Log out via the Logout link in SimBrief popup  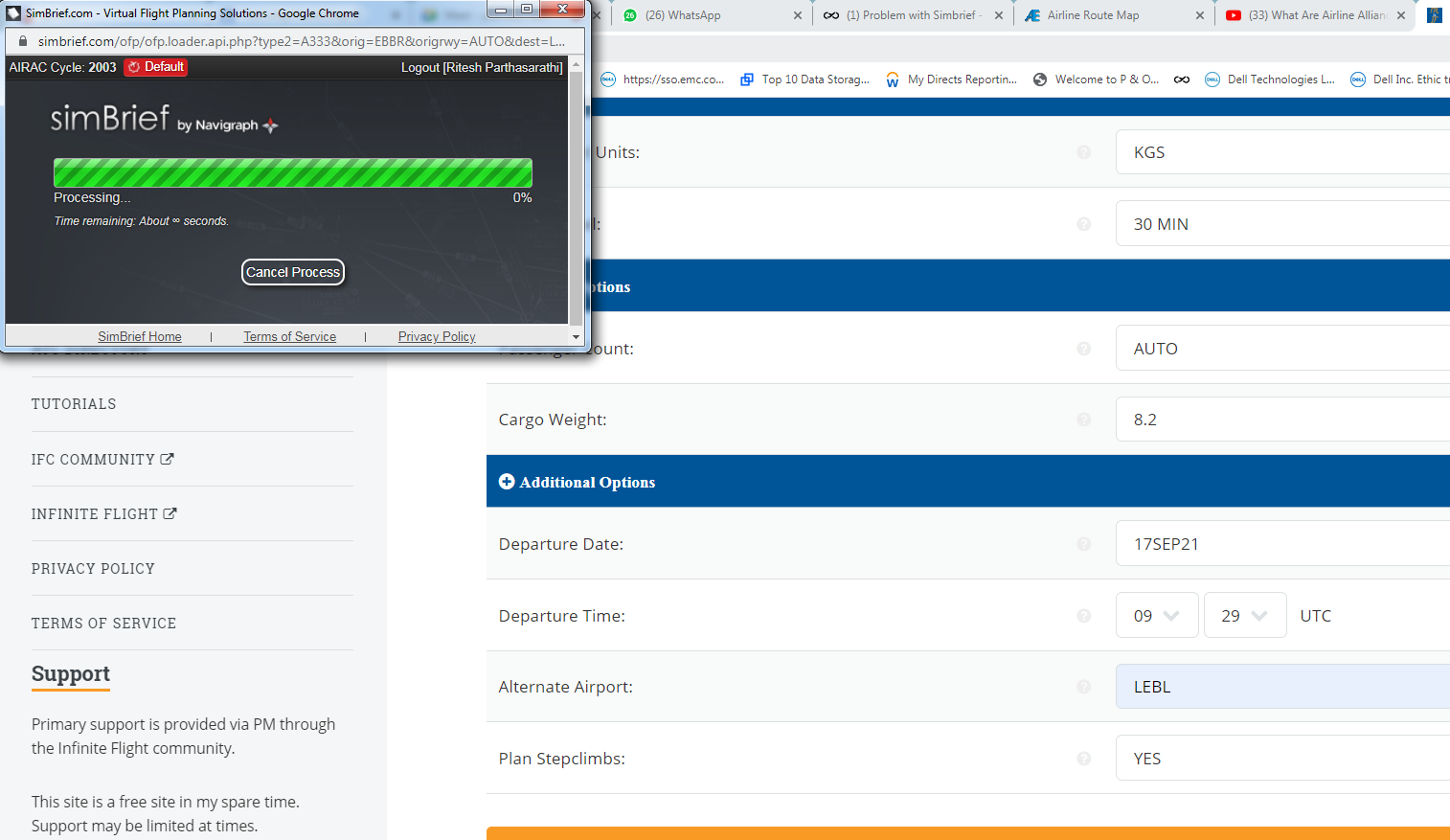tap(482, 67)
